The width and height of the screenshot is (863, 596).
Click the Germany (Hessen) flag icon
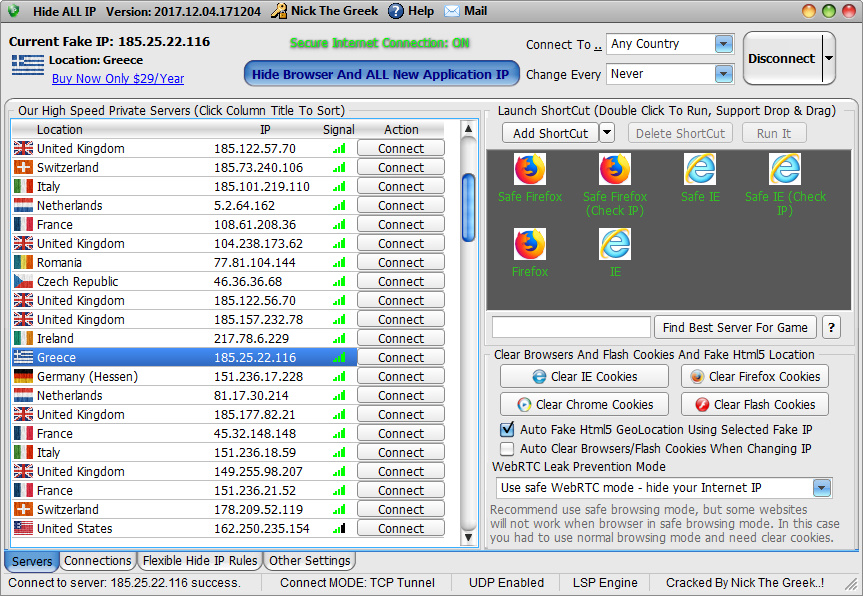[23, 376]
